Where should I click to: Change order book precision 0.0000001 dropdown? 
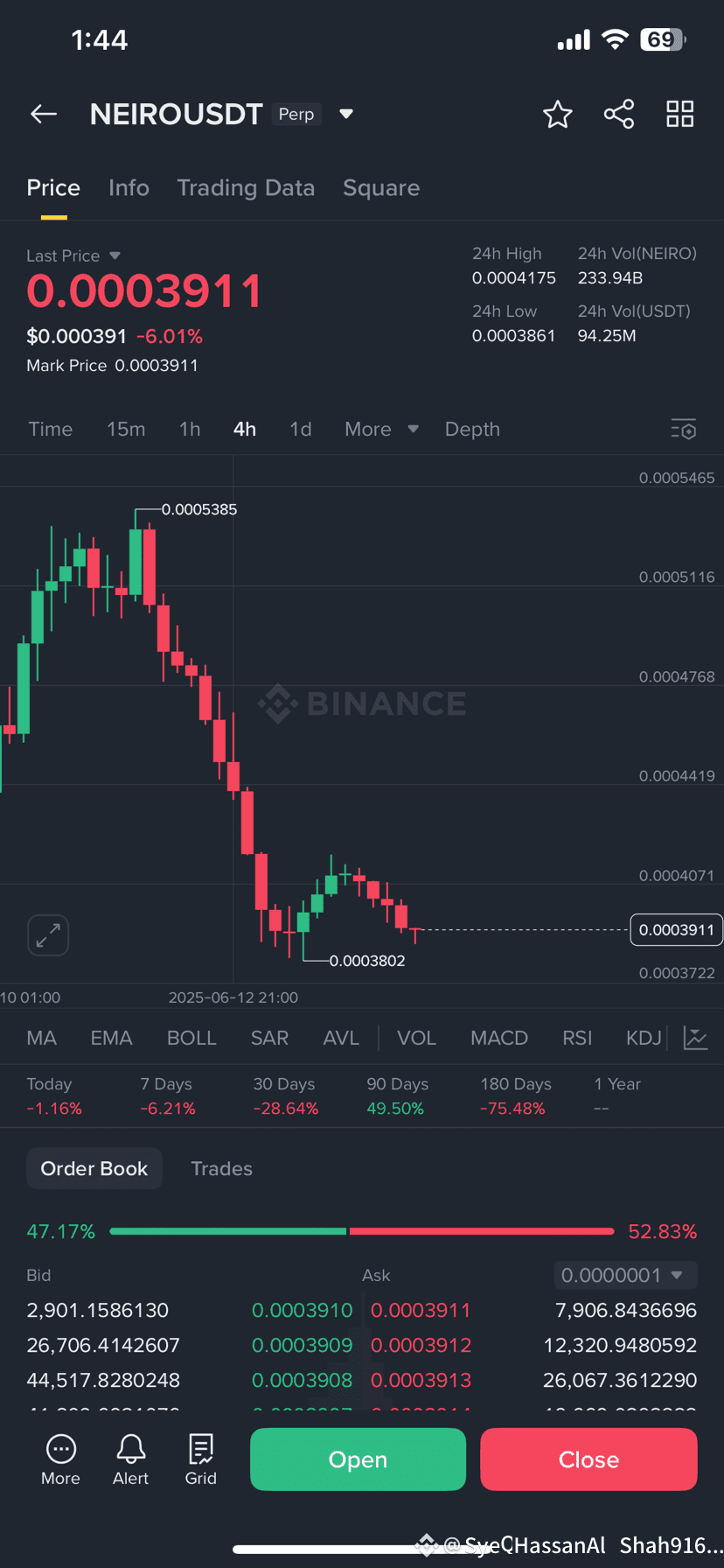click(x=625, y=1275)
